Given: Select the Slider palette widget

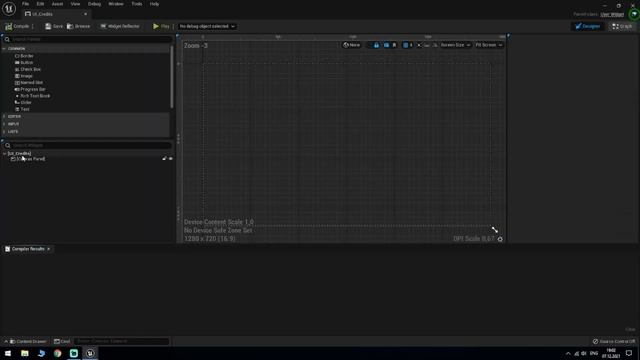Looking at the screenshot, I should click(23, 102).
